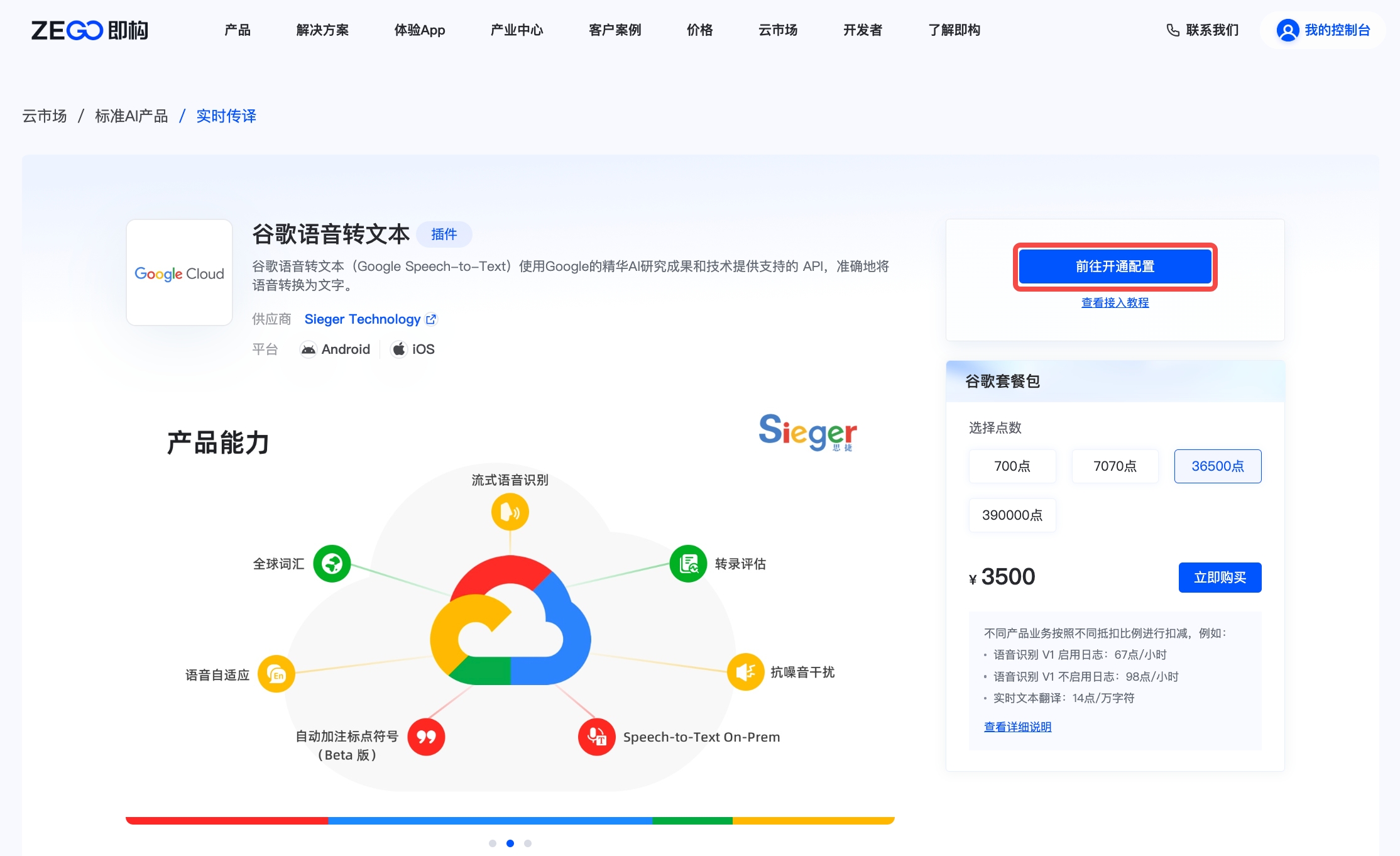Viewport: 1400px width, 856px height.
Task: Click the 语音自适应 icon
Action: 276,674
